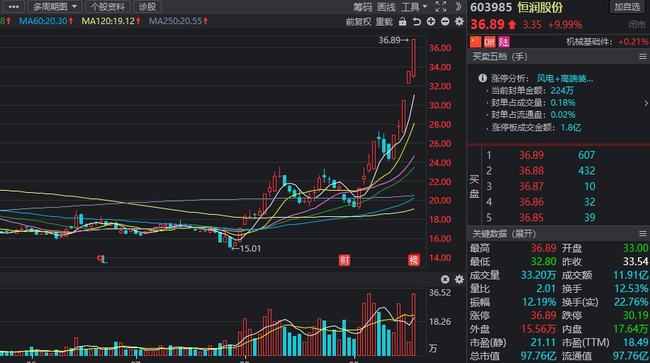
Task: Expand the 工具 tools dropdown
Action: [414, 7]
